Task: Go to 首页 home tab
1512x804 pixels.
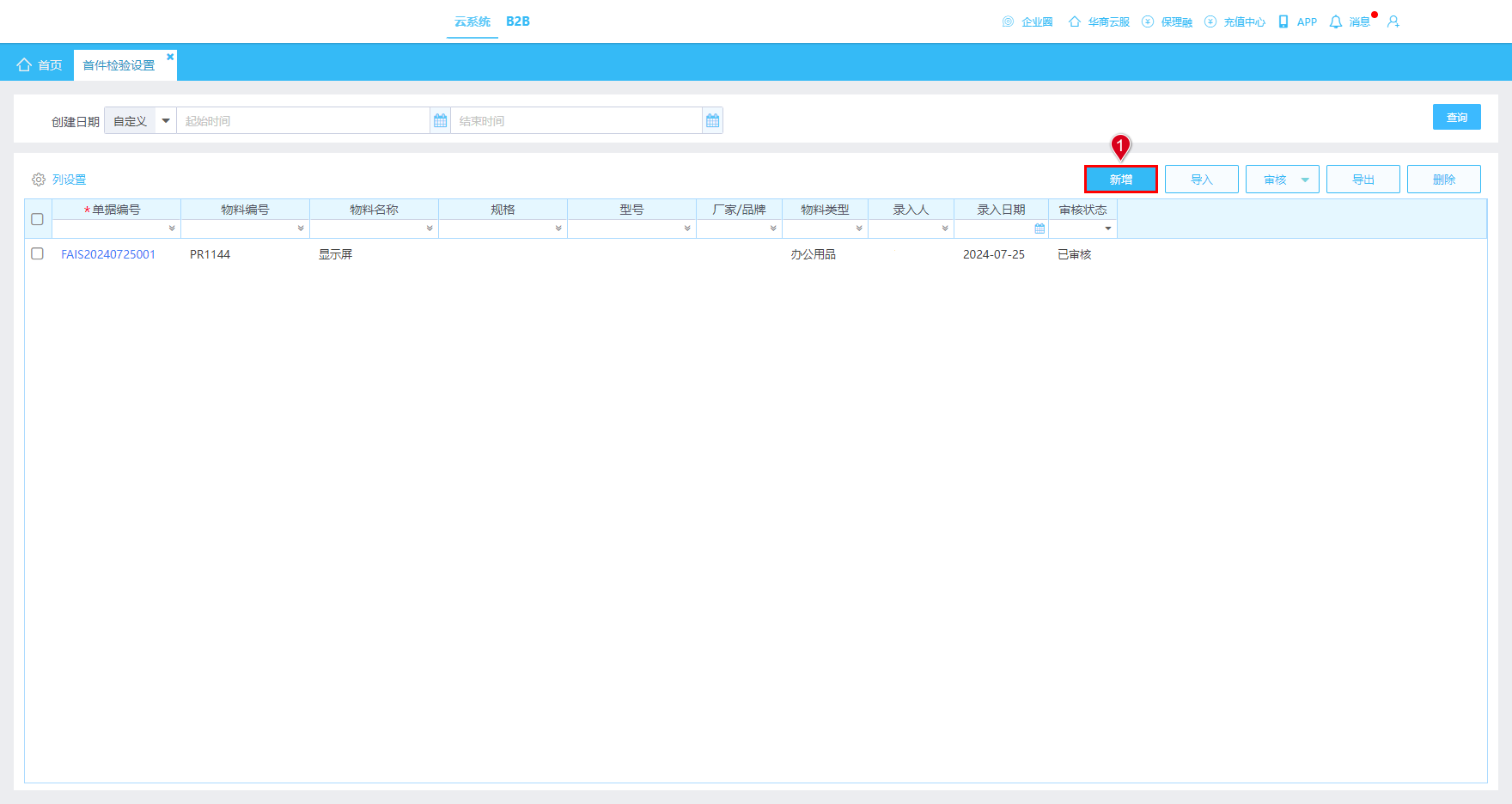Action: point(40,65)
